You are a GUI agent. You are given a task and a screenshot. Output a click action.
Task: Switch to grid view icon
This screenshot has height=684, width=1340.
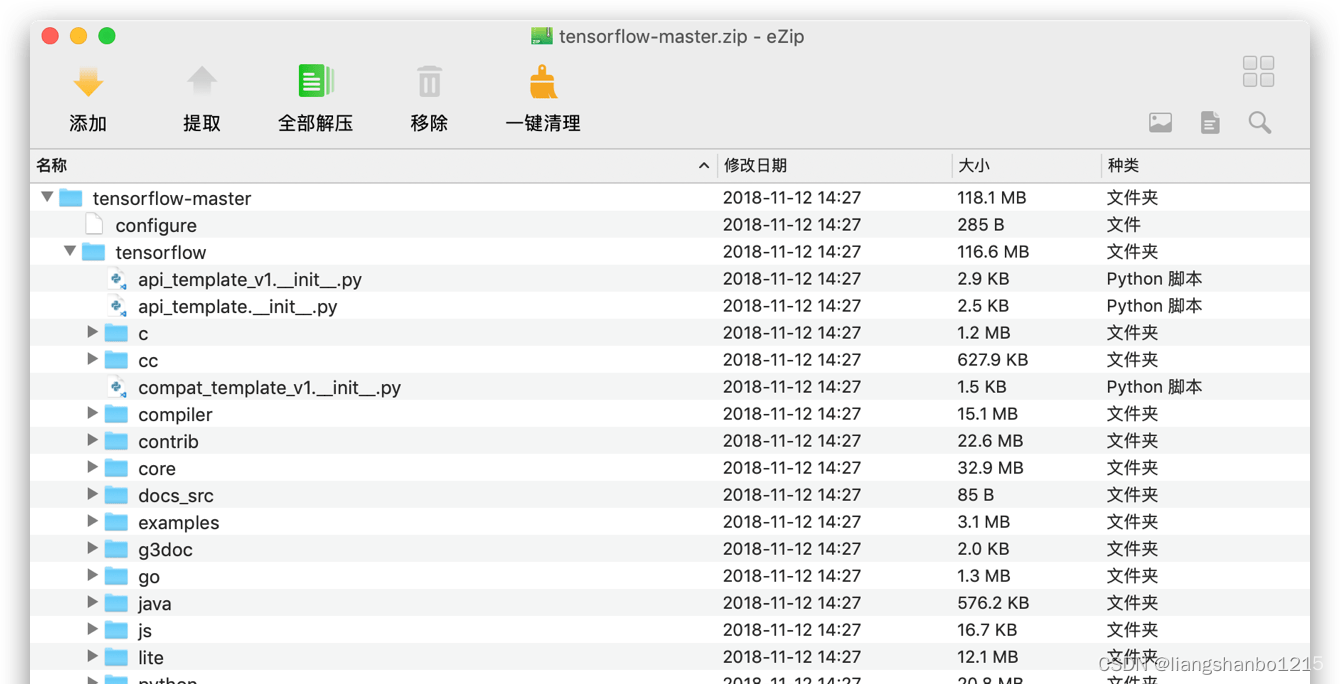tap(1258, 72)
